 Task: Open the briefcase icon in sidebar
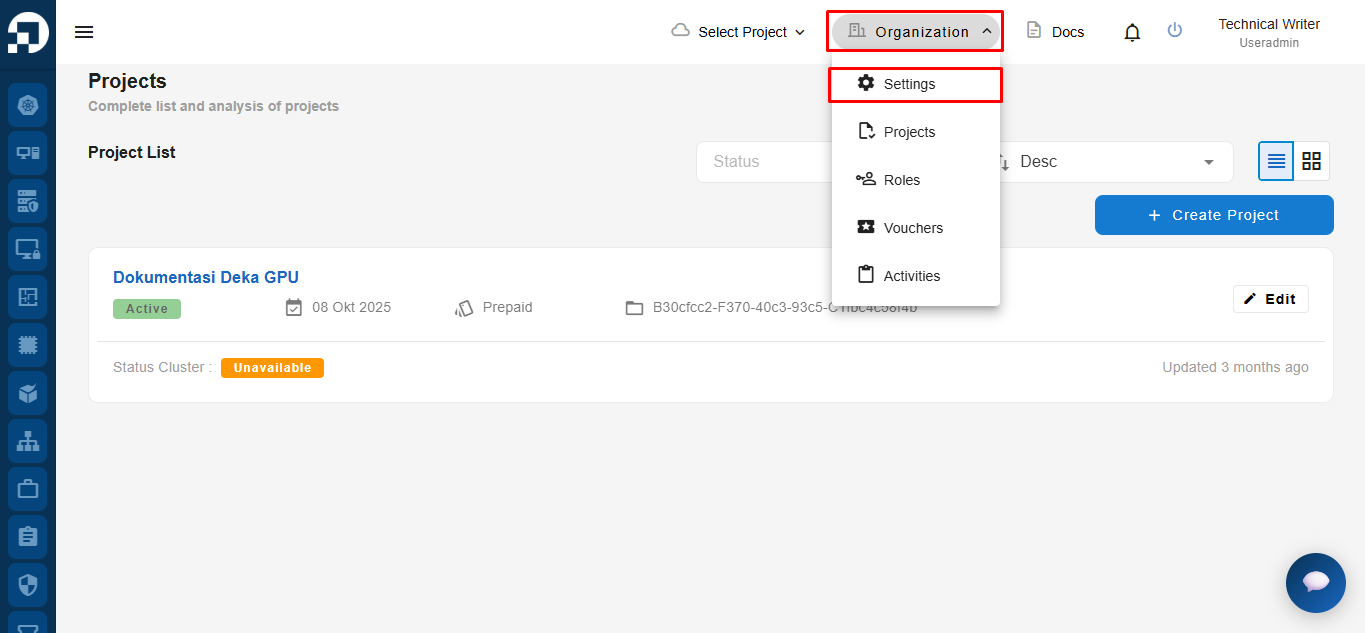point(28,489)
